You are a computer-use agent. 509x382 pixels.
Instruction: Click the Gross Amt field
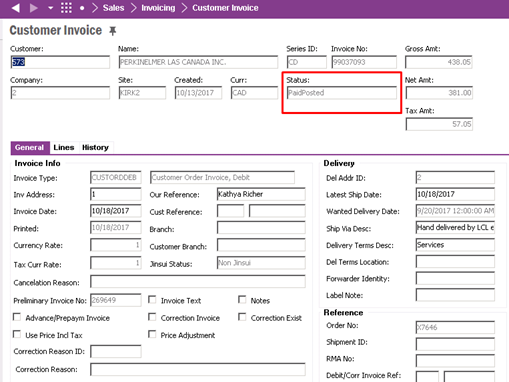click(439, 62)
